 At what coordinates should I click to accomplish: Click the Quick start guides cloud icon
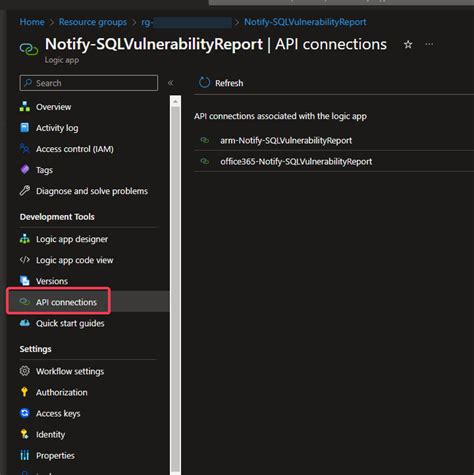[x=25, y=323]
